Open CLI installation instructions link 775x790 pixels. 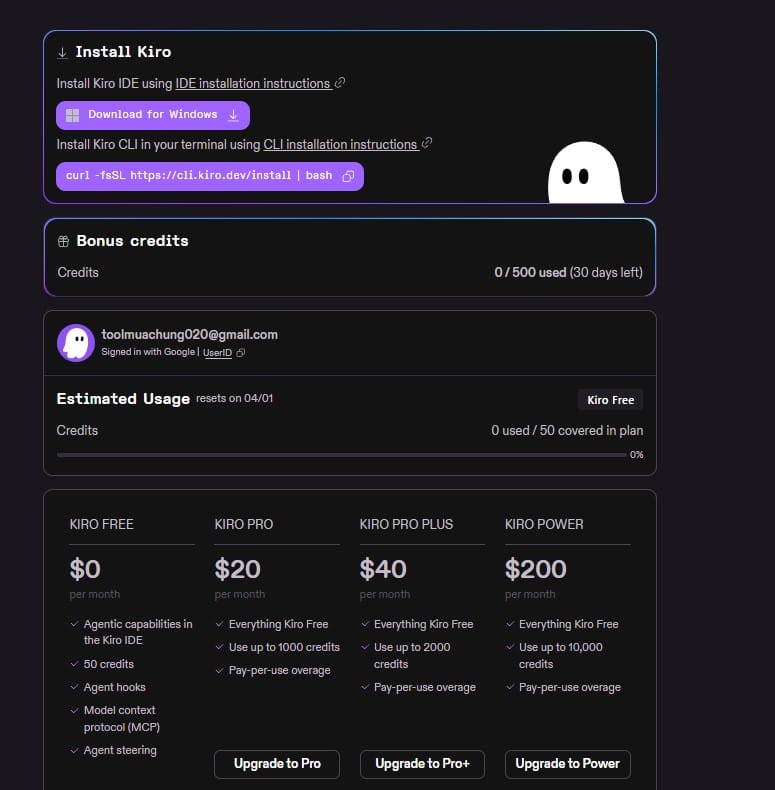coord(340,145)
